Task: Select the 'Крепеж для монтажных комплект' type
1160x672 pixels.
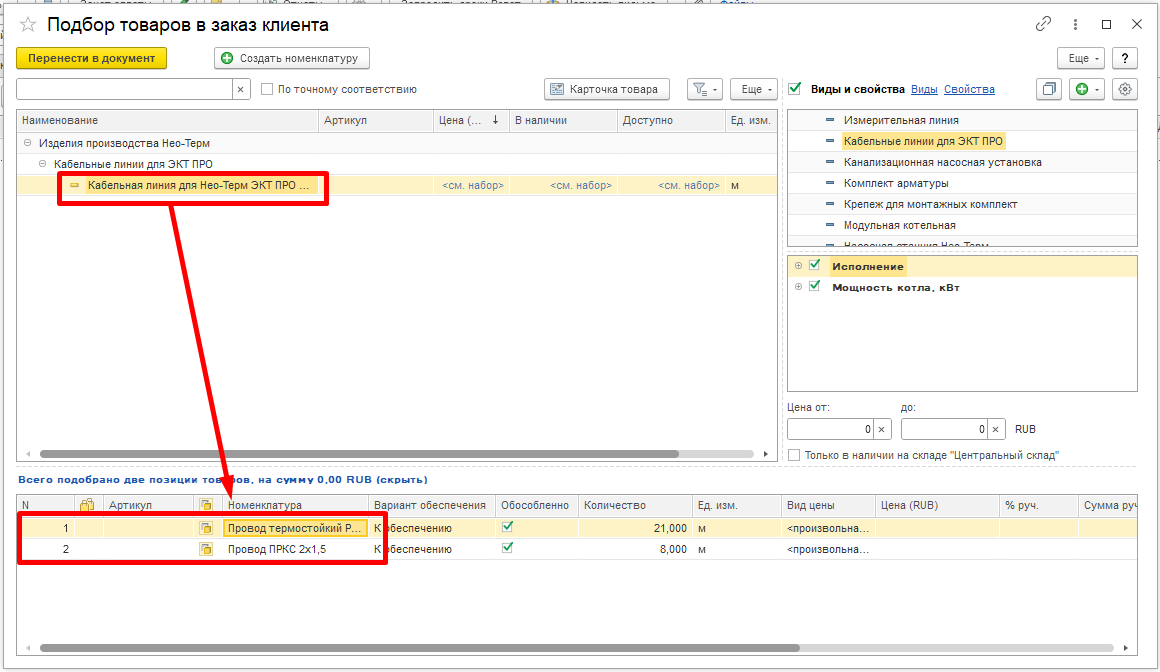Action: click(931, 204)
